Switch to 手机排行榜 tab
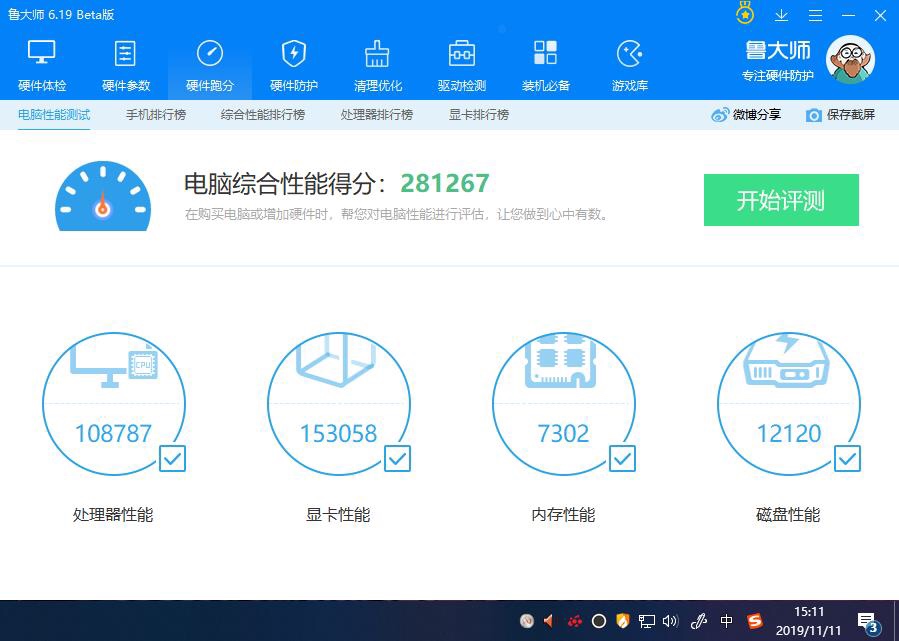The image size is (899, 641). (x=156, y=115)
